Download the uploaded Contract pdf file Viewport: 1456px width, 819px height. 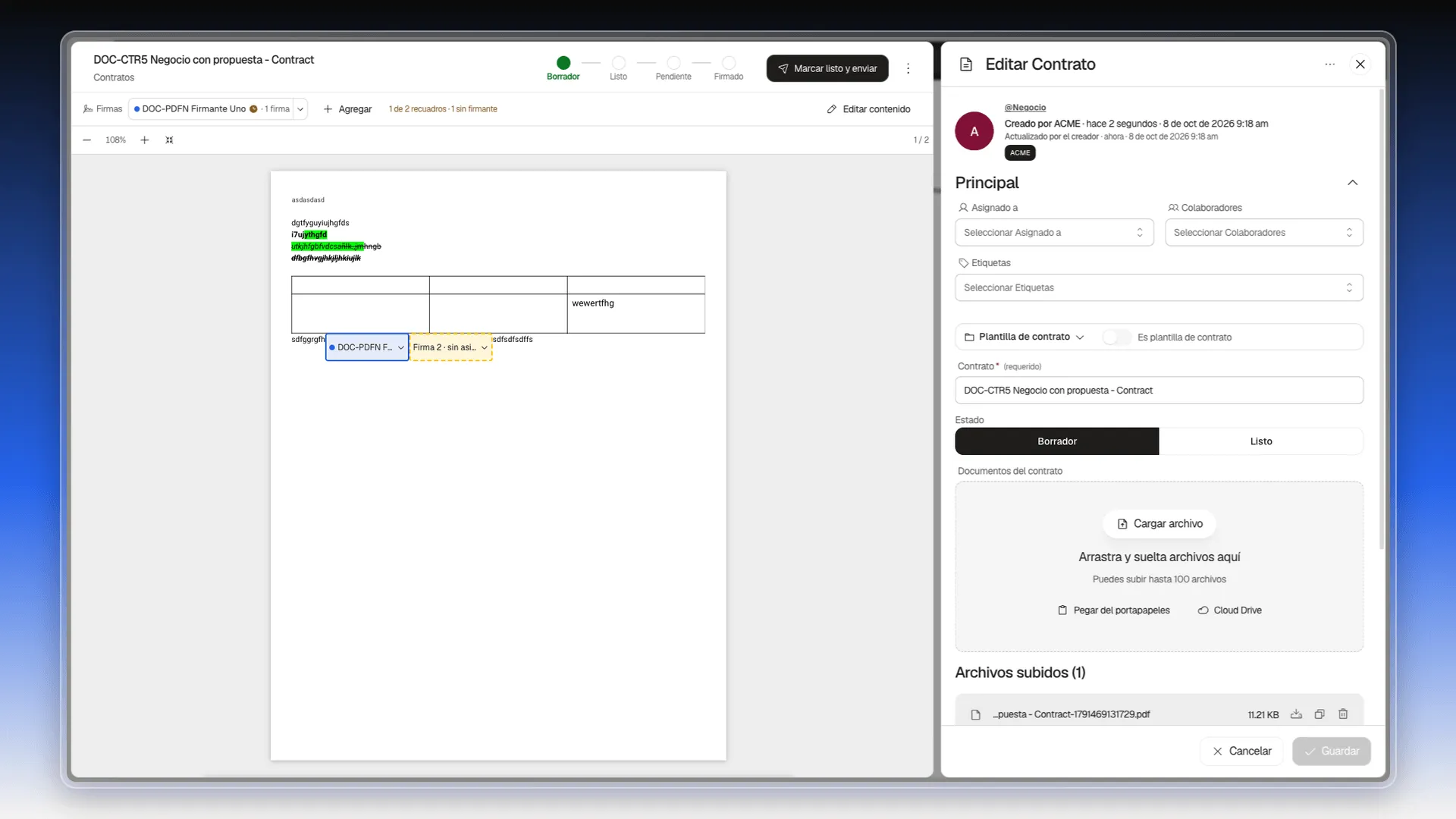point(1296,714)
